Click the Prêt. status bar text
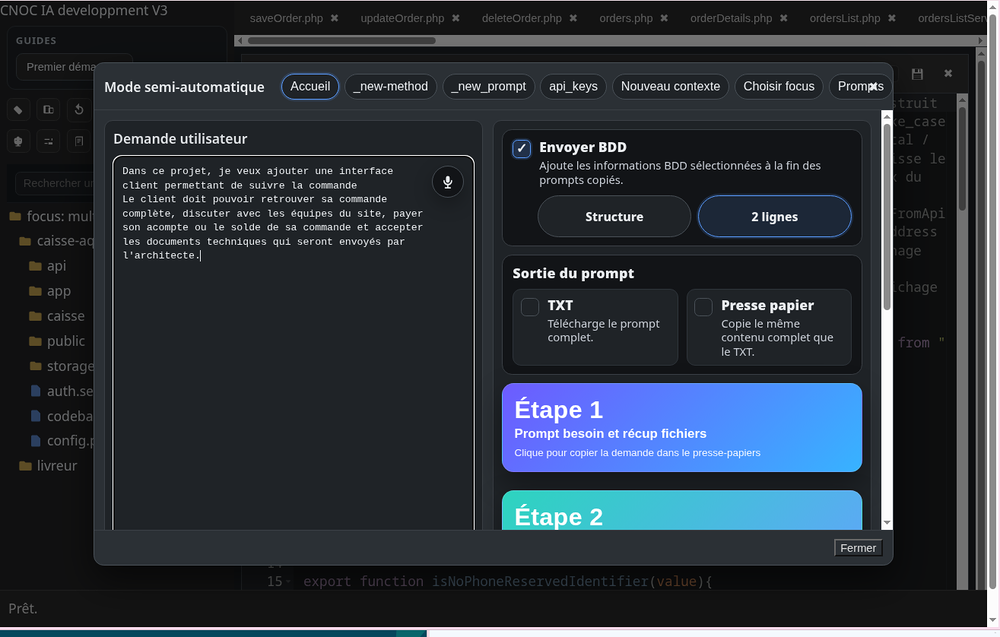 [23, 608]
